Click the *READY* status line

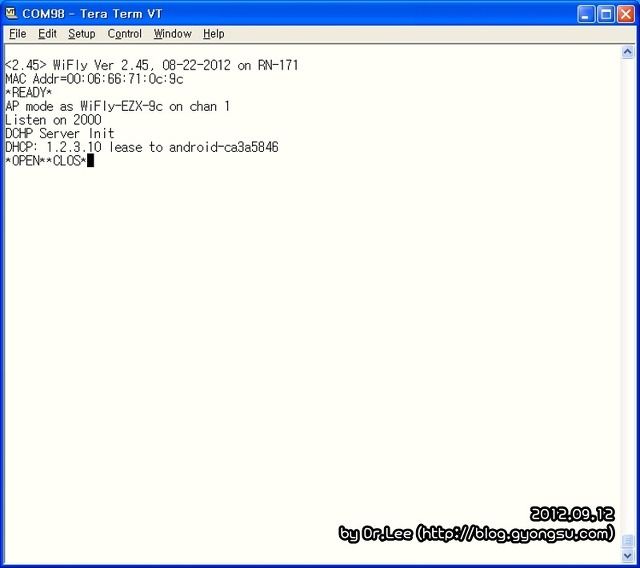29,93
